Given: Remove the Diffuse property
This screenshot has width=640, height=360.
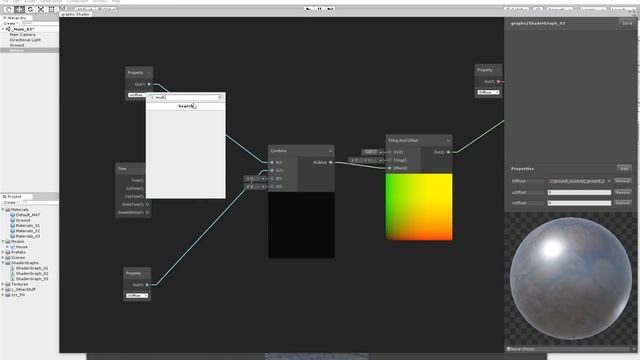Looking at the screenshot, I should tap(622, 181).
